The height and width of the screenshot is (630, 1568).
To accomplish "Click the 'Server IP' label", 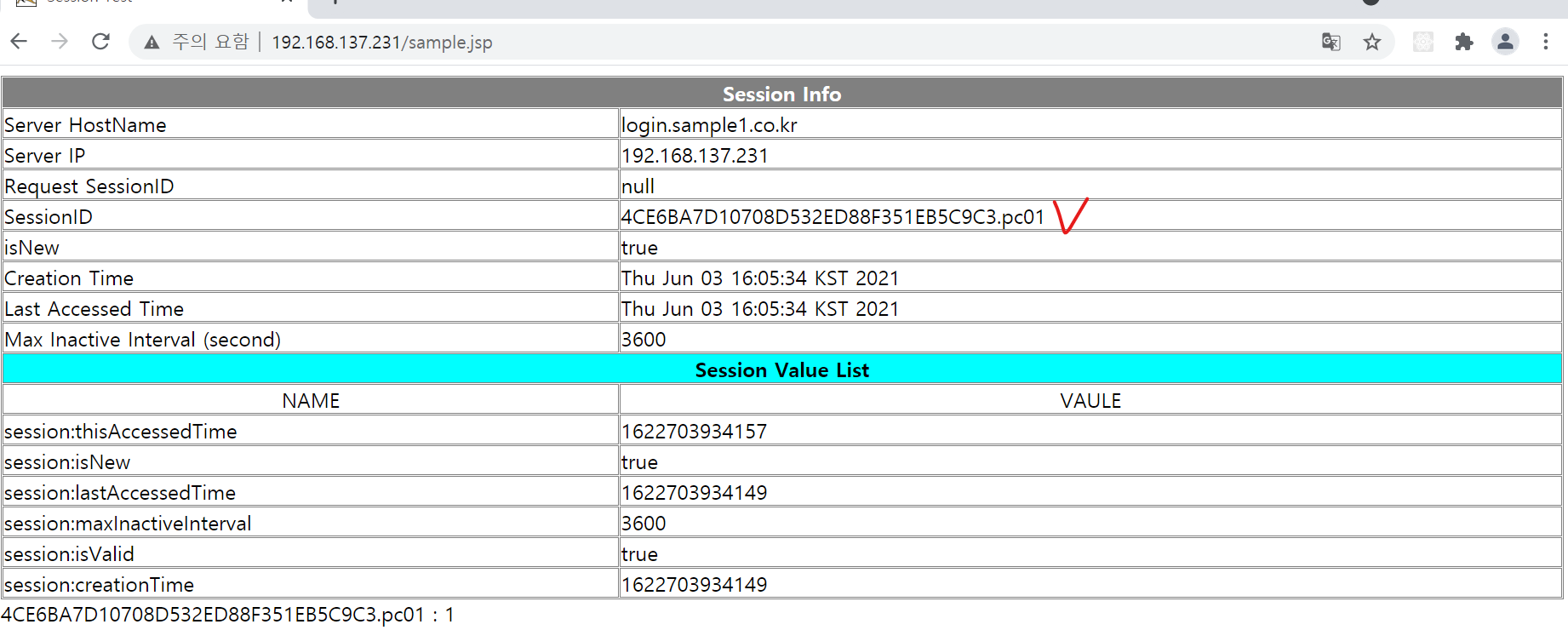I will point(44,156).
